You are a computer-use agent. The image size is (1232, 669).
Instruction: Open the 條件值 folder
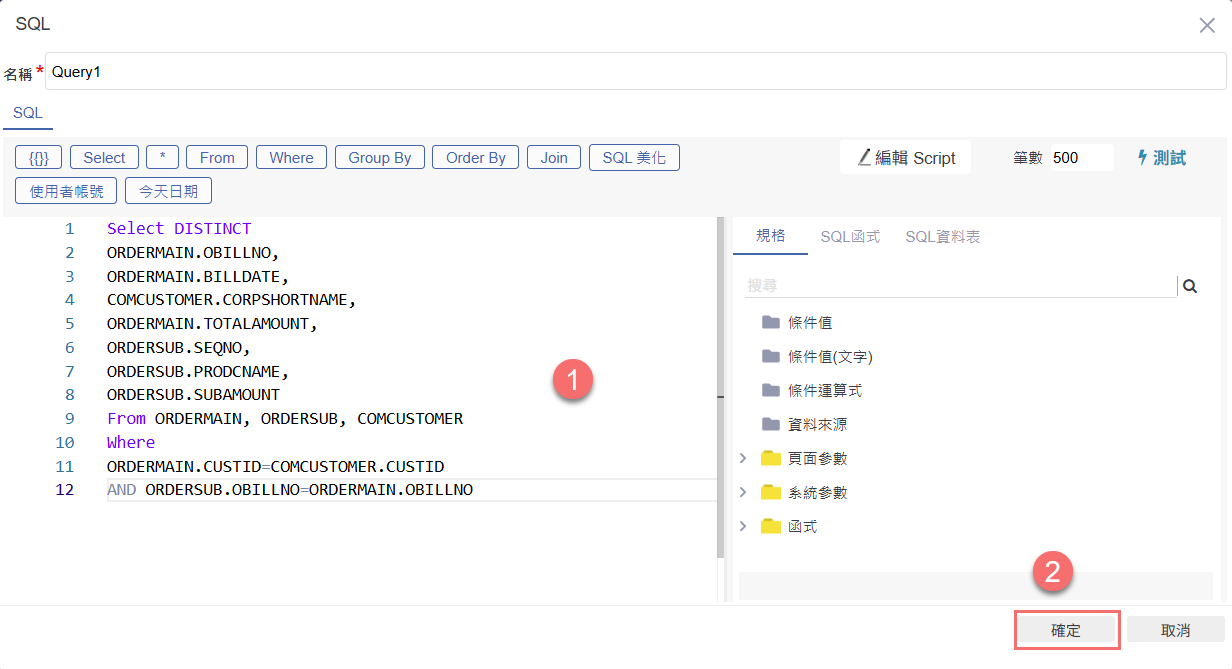809,323
